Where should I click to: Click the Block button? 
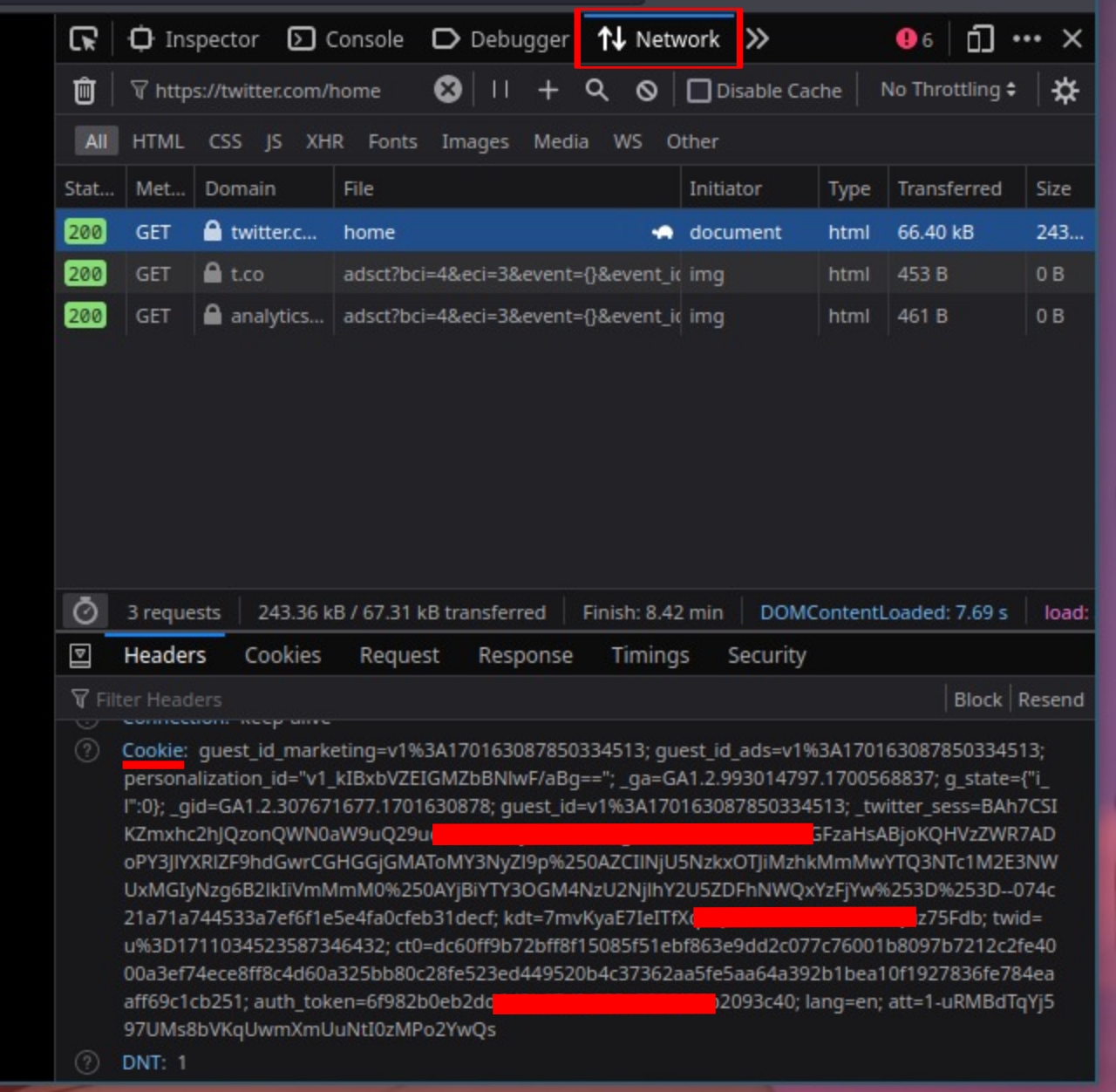977,700
